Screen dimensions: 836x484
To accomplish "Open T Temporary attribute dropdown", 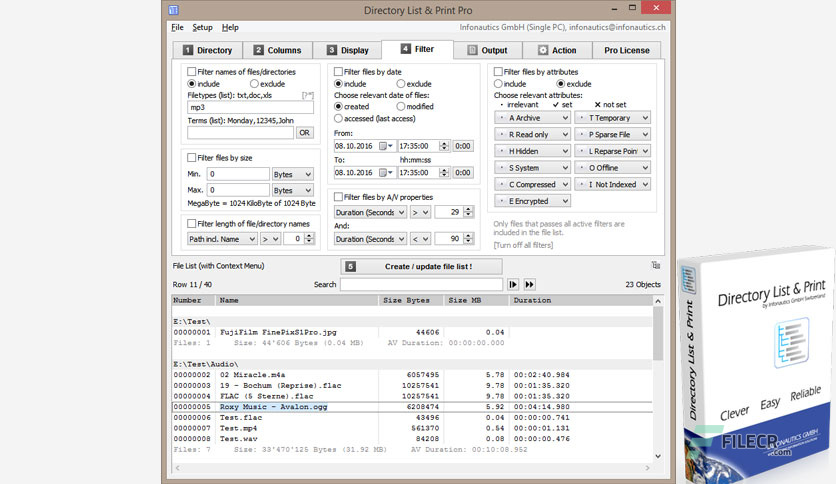I will 613,118.
